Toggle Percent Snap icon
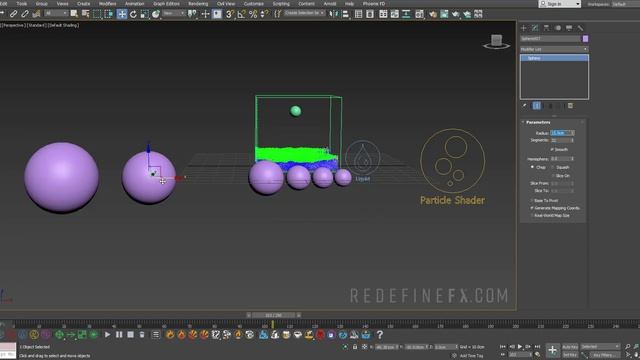The height and width of the screenshot is (360, 640). (253, 14)
